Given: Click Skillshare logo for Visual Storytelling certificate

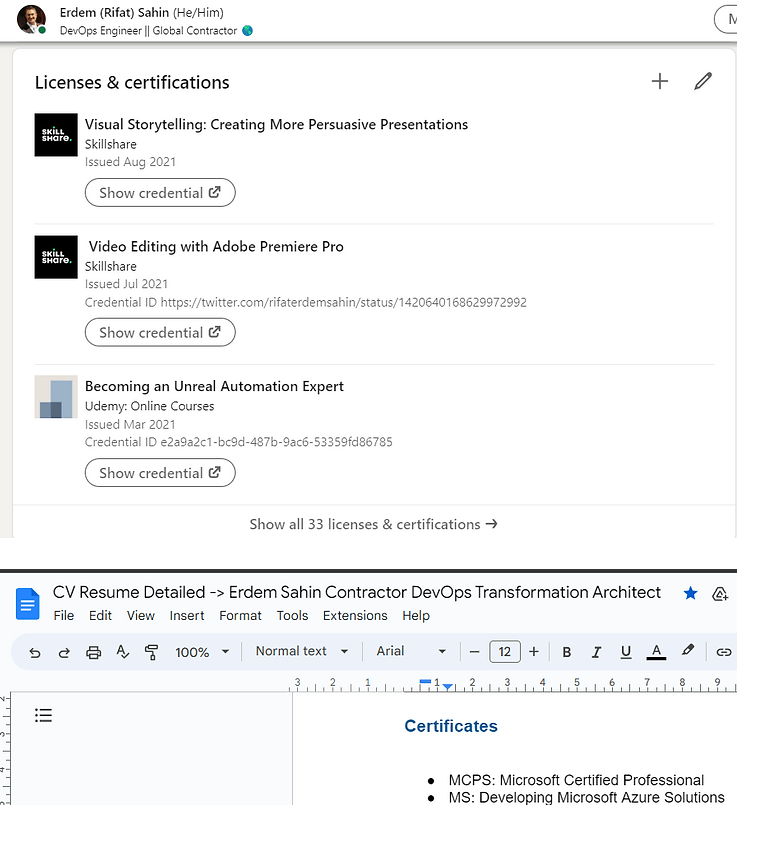Looking at the screenshot, I should [x=56, y=135].
